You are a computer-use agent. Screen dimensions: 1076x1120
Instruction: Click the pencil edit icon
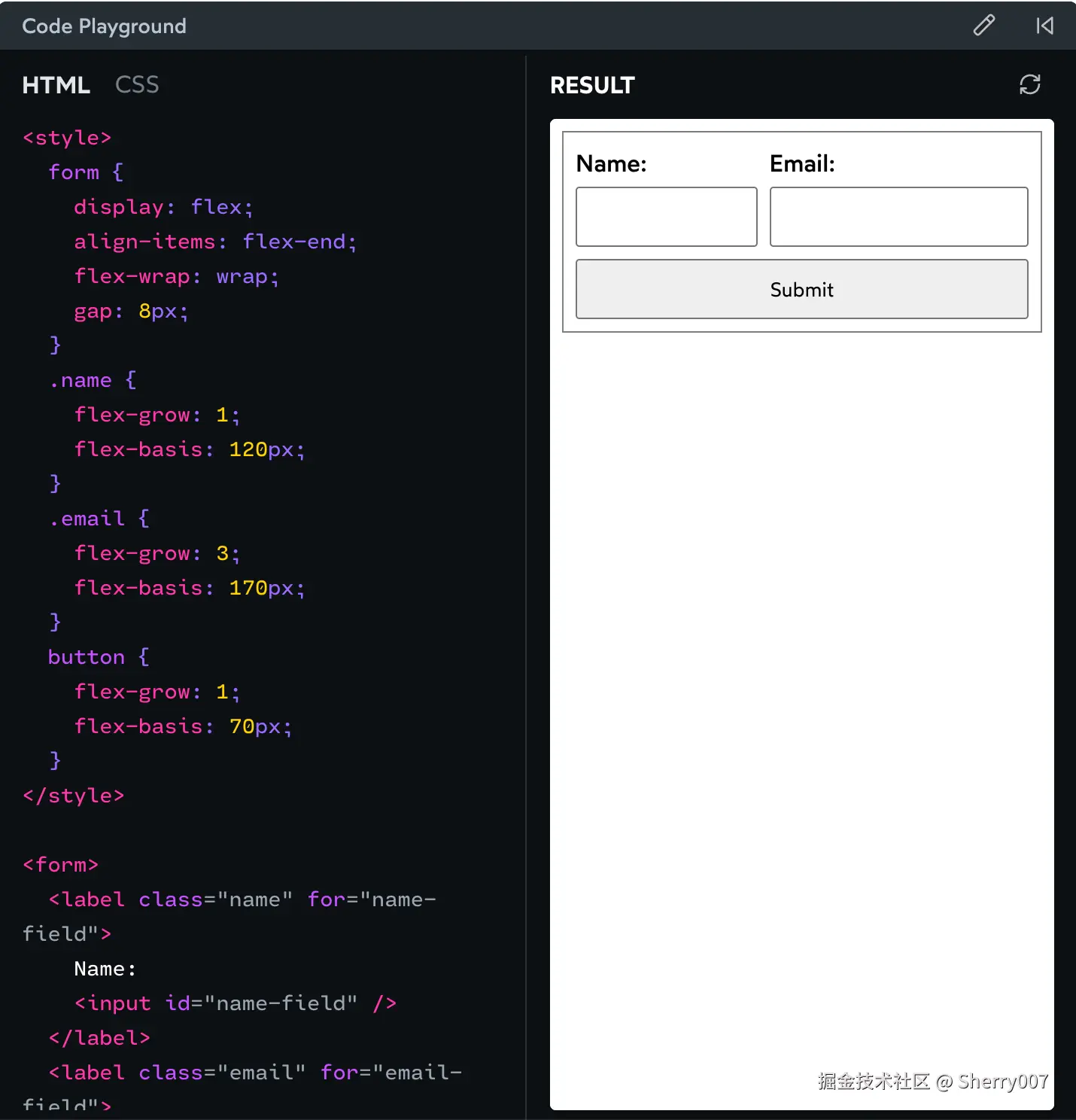[984, 26]
